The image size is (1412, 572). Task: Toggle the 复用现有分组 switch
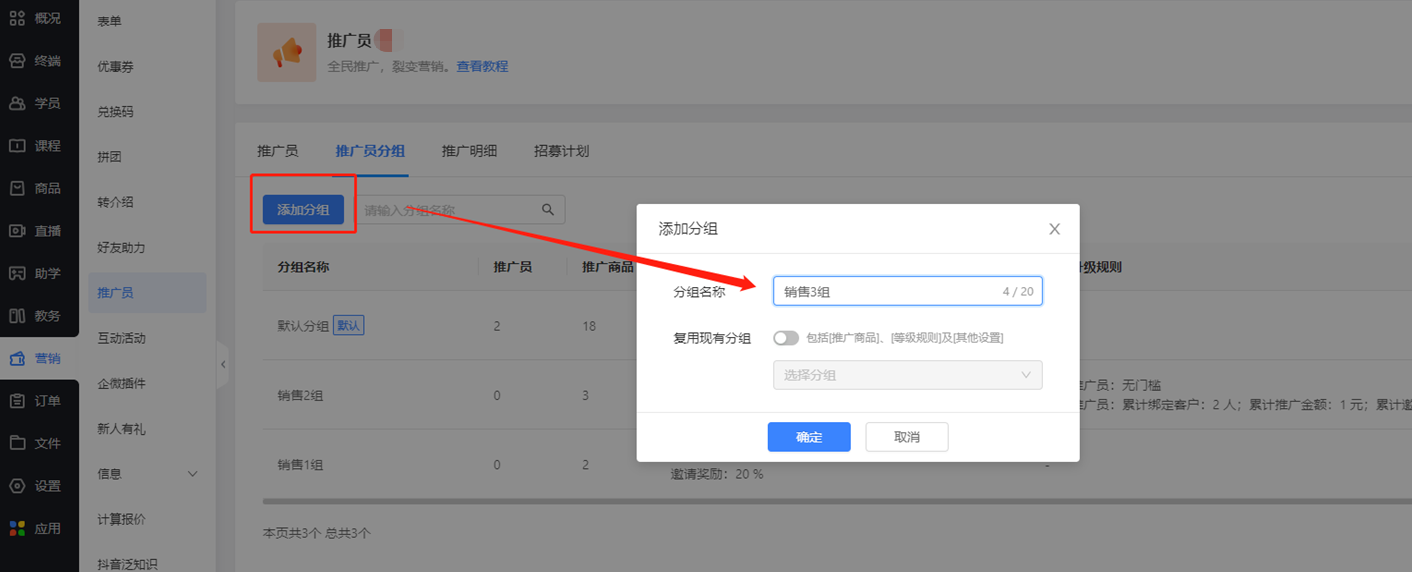pyautogui.click(x=786, y=338)
